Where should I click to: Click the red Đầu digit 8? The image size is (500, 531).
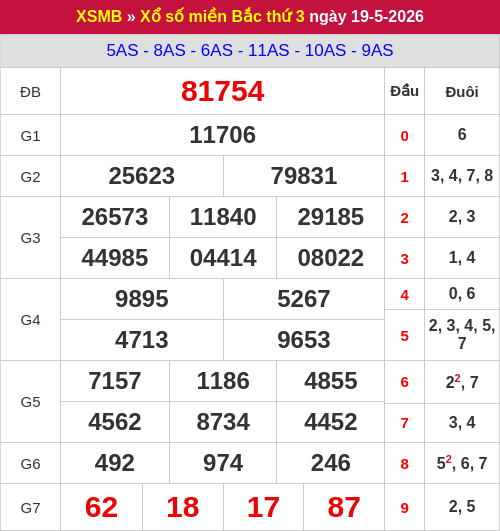pos(404,464)
